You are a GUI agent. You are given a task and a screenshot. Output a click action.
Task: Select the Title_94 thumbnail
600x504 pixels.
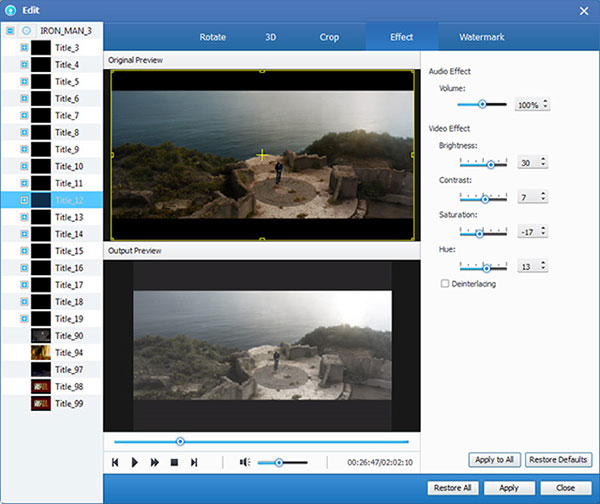pos(41,352)
